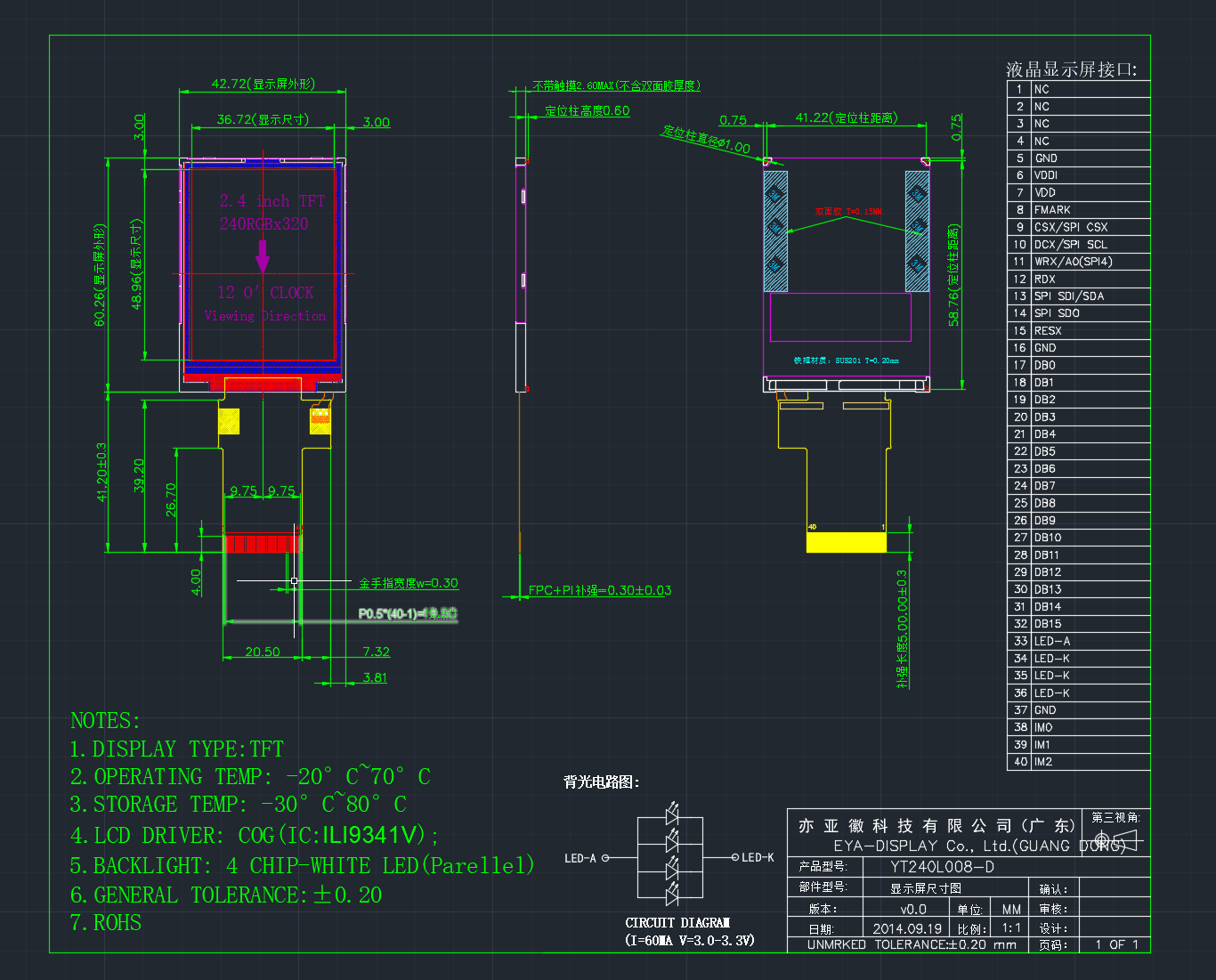
Task: Select the "Viewing Direction" label
Action: pos(265,316)
